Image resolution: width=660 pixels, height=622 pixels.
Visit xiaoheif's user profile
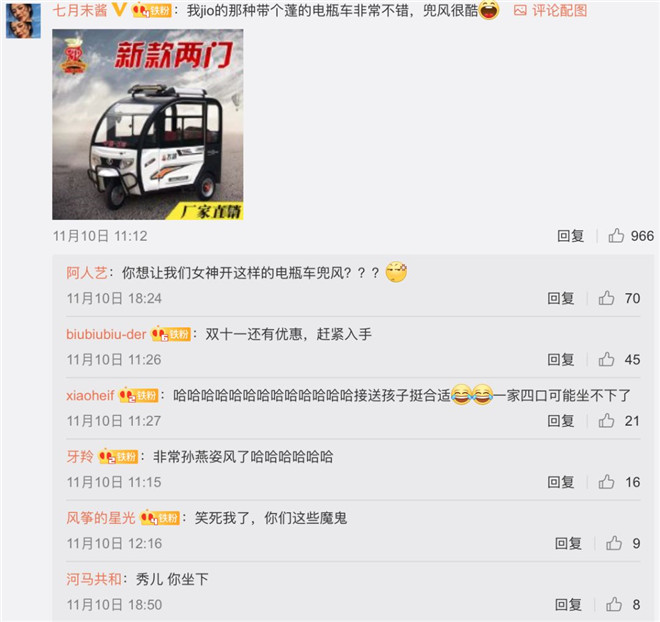pos(90,396)
